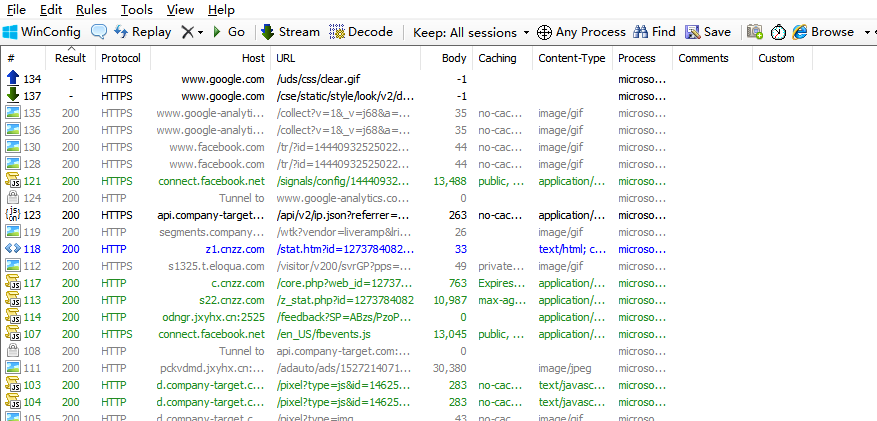Click the script icon of session 113
This screenshot has width=877, height=421.
tap(13, 300)
